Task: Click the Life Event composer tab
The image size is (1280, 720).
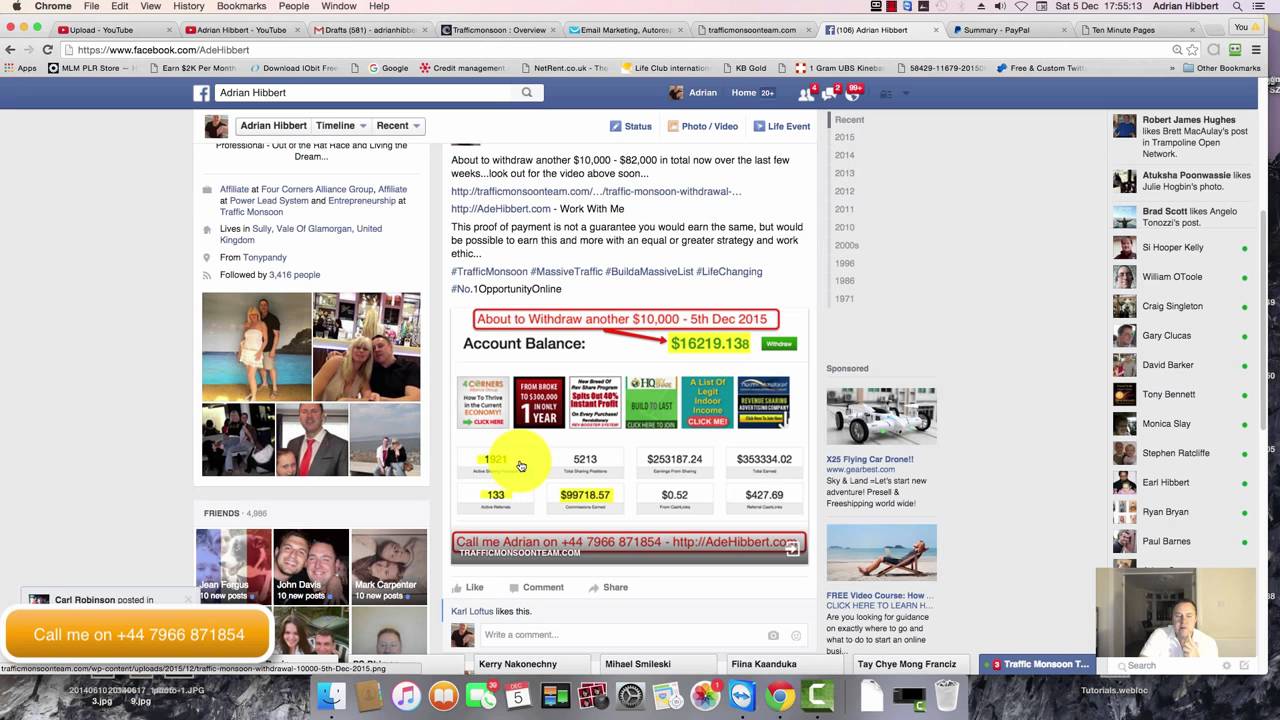Action: coord(782,126)
